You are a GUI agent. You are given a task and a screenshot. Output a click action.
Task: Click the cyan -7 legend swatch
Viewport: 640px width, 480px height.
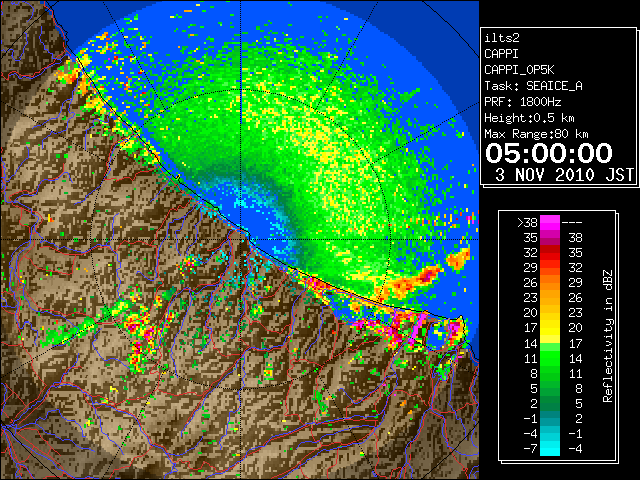click(550, 449)
